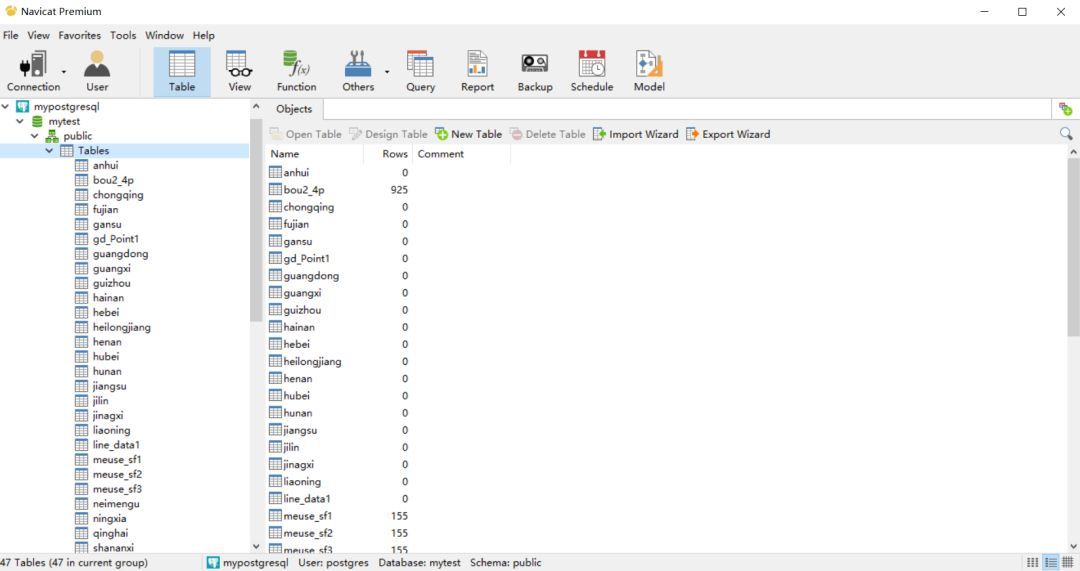Click the Delete Table button

[x=548, y=134]
